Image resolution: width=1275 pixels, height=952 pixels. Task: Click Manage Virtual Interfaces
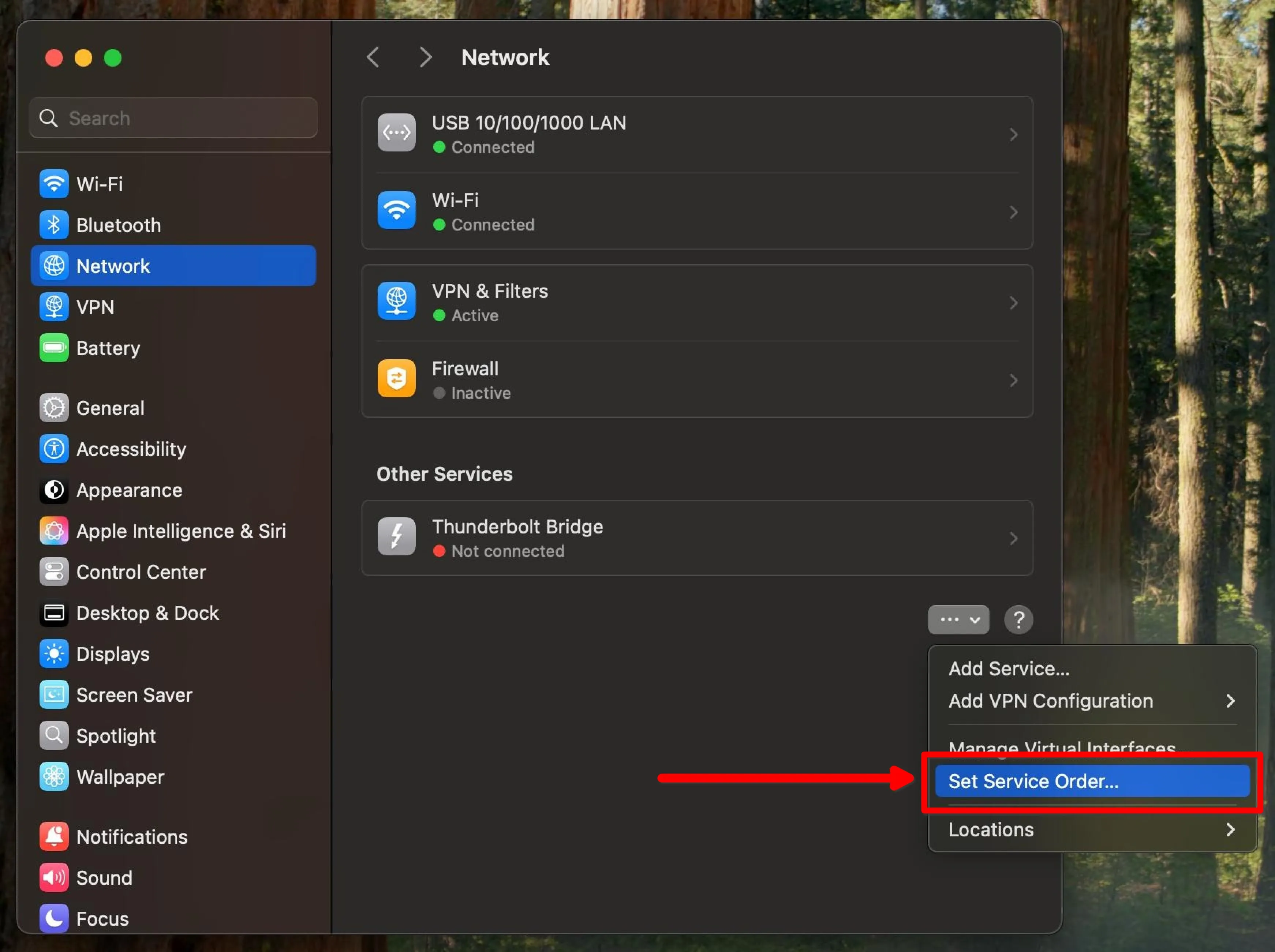pyautogui.click(x=1062, y=747)
